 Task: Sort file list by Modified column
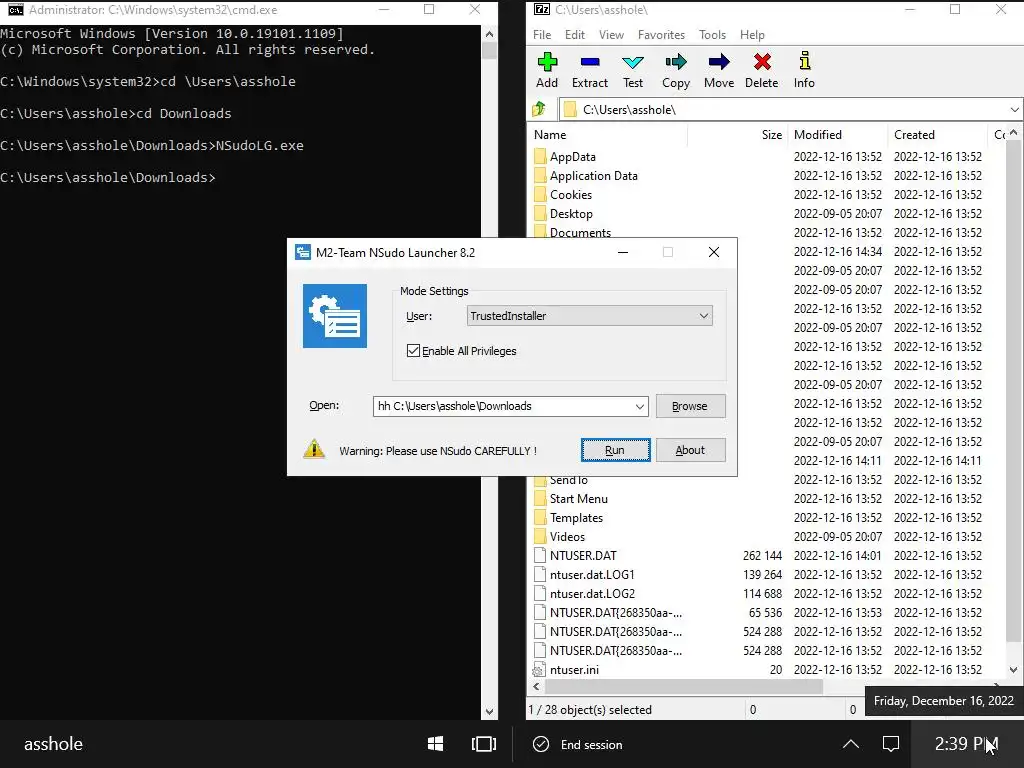coord(838,135)
